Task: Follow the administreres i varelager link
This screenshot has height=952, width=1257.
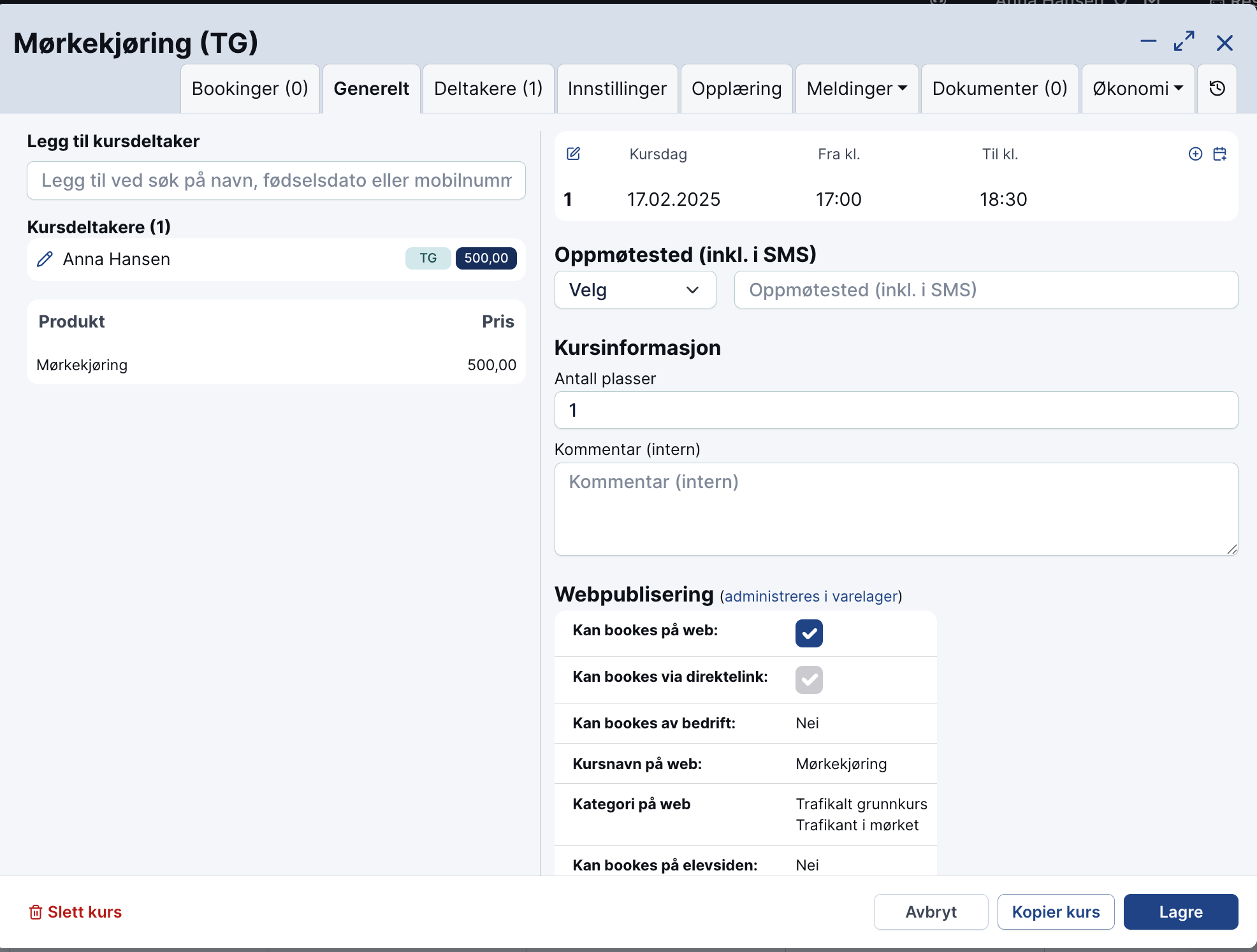Action: (811, 596)
